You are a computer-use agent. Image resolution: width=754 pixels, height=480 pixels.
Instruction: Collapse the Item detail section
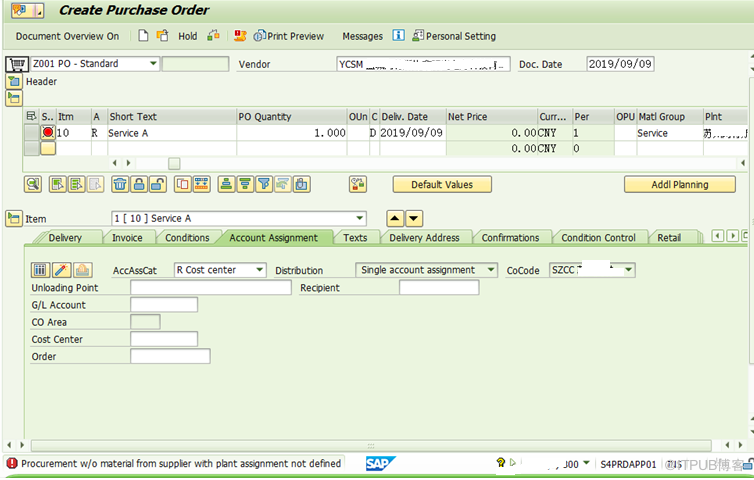(14, 218)
